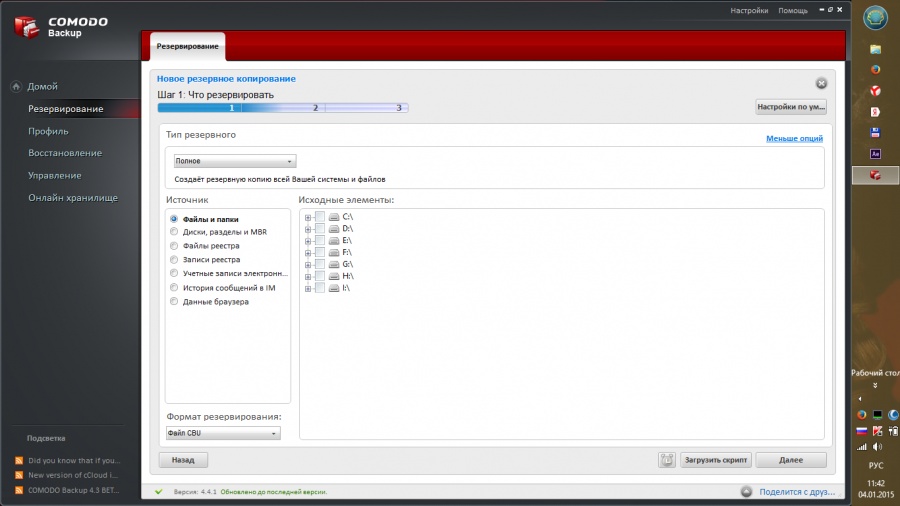The width and height of the screenshot is (900, 506).
Task: Expand the D:\ drive tree node
Action: click(x=308, y=229)
